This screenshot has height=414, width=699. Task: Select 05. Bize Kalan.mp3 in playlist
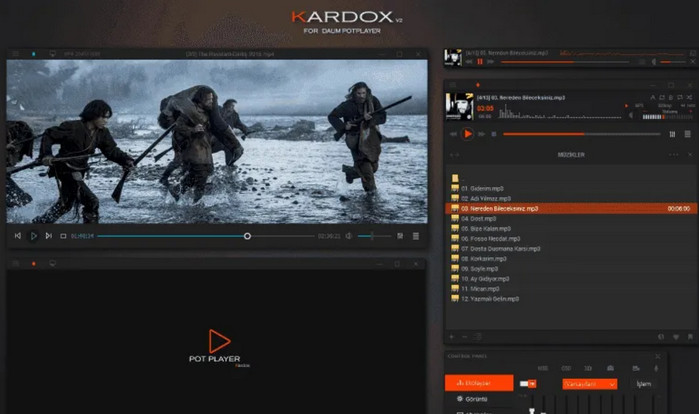(571, 229)
